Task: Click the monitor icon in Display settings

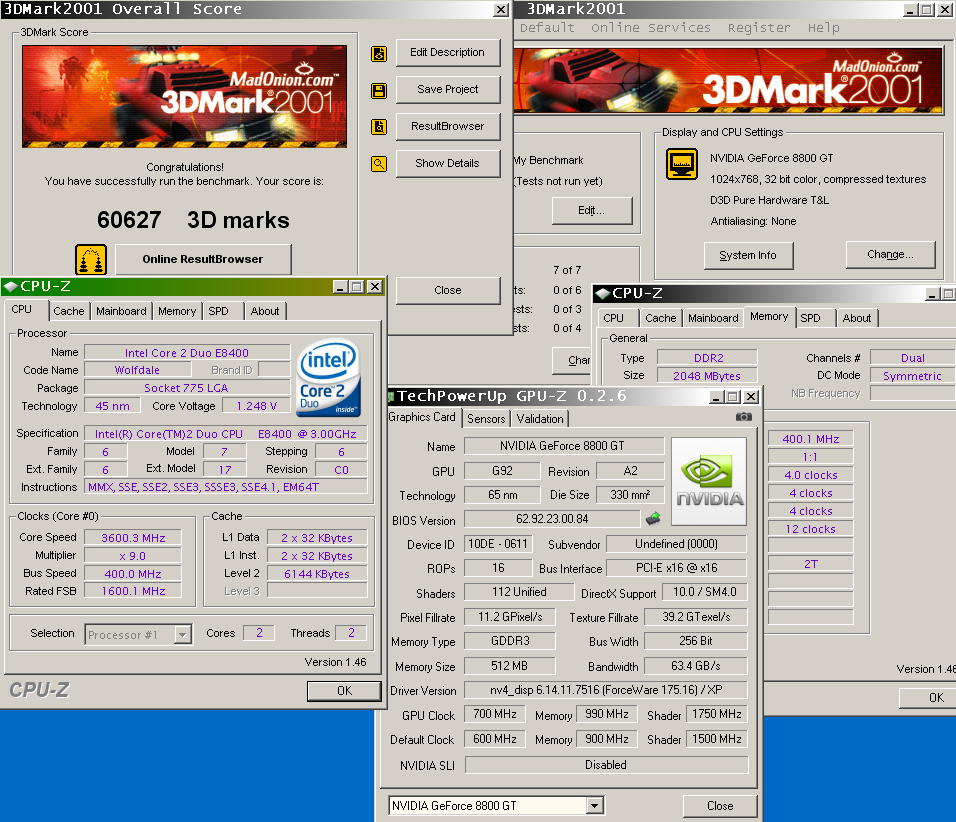Action: pos(682,164)
